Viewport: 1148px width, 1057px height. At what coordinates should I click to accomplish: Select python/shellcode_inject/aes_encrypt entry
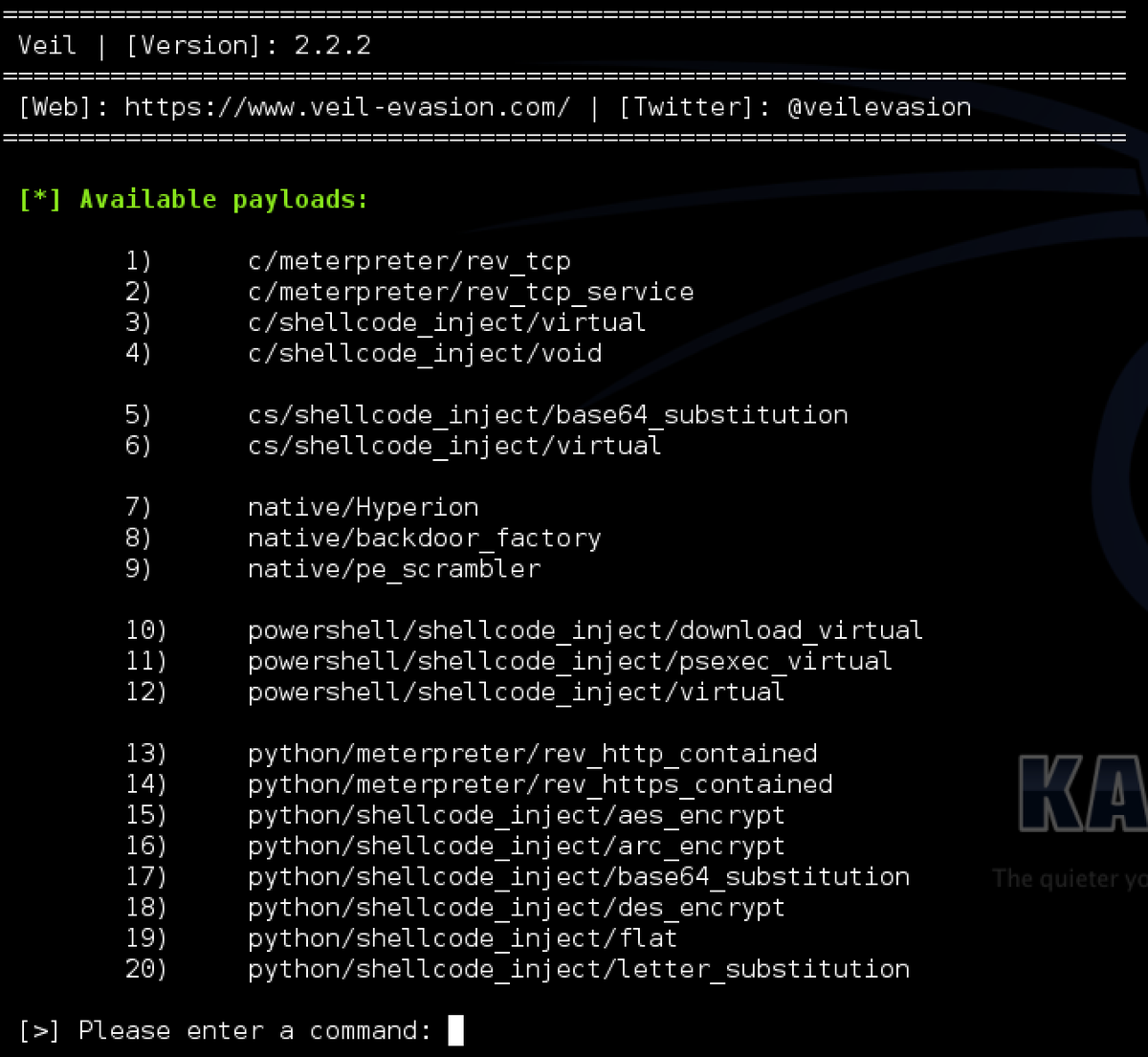click(x=517, y=815)
